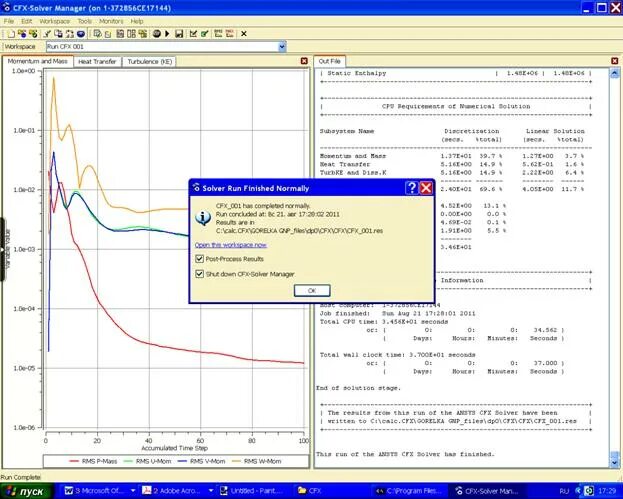The image size is (623, 499).
Task: Click the Define Run icon with blue sphere
Action: (22, 34)
